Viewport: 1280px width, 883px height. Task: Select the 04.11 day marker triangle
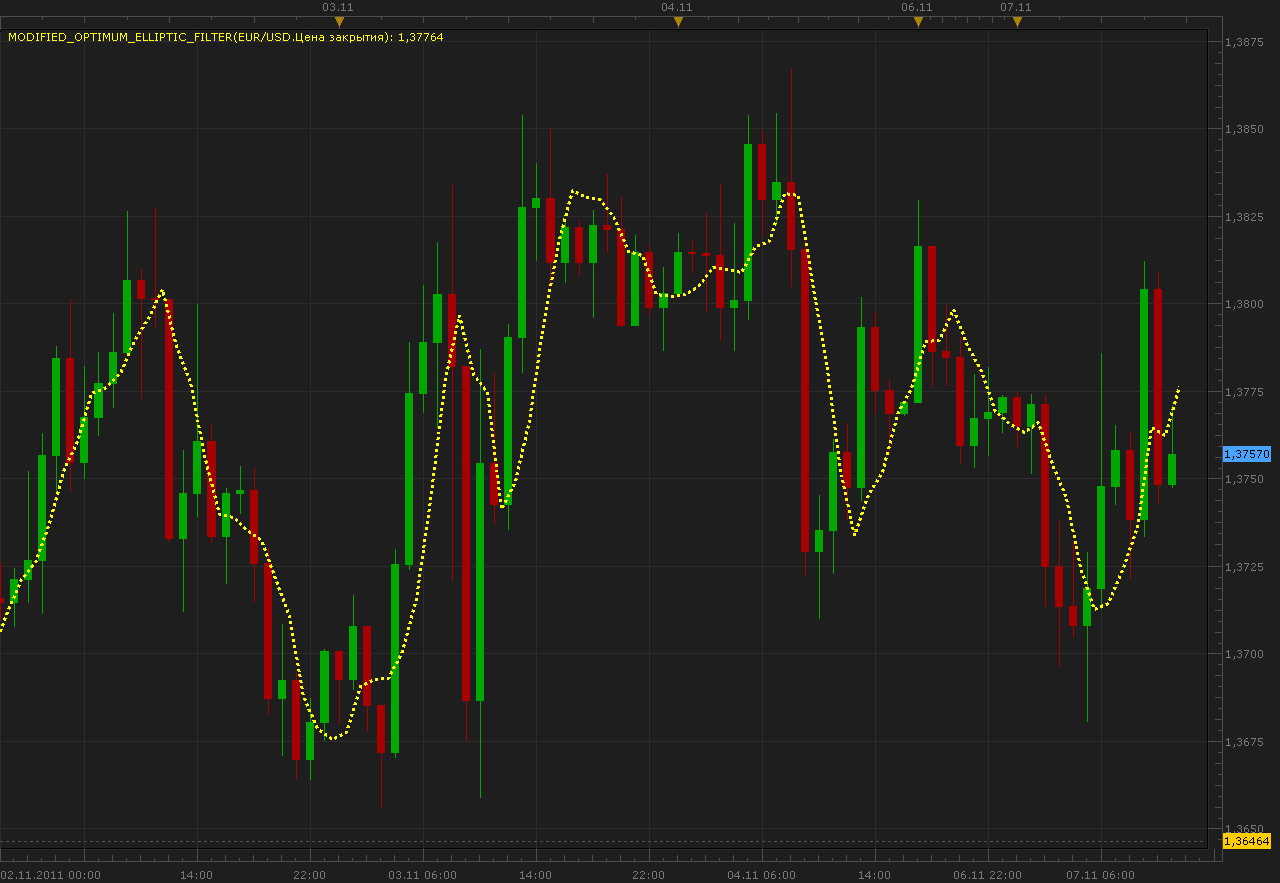pos(678,21)
